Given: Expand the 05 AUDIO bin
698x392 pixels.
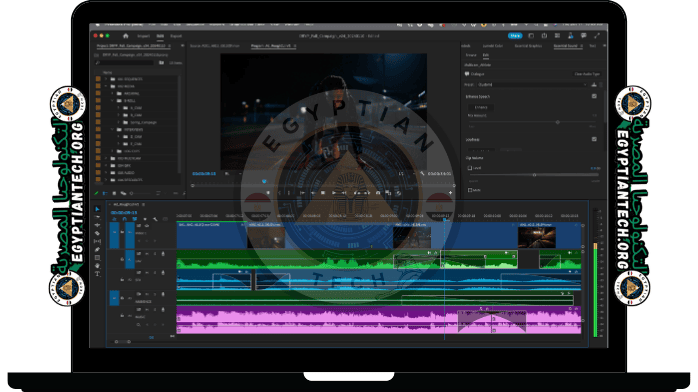Looking at the screenshot, I should point(106,173).
